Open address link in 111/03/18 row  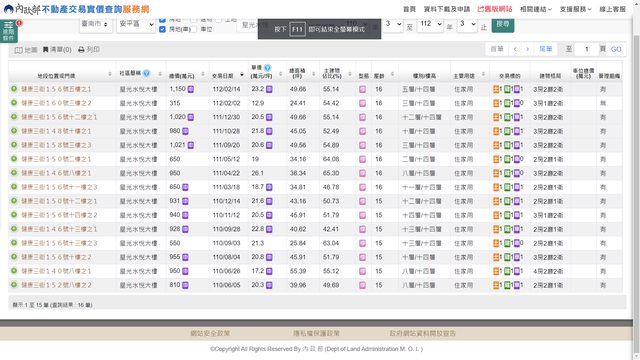click(59, 187)
